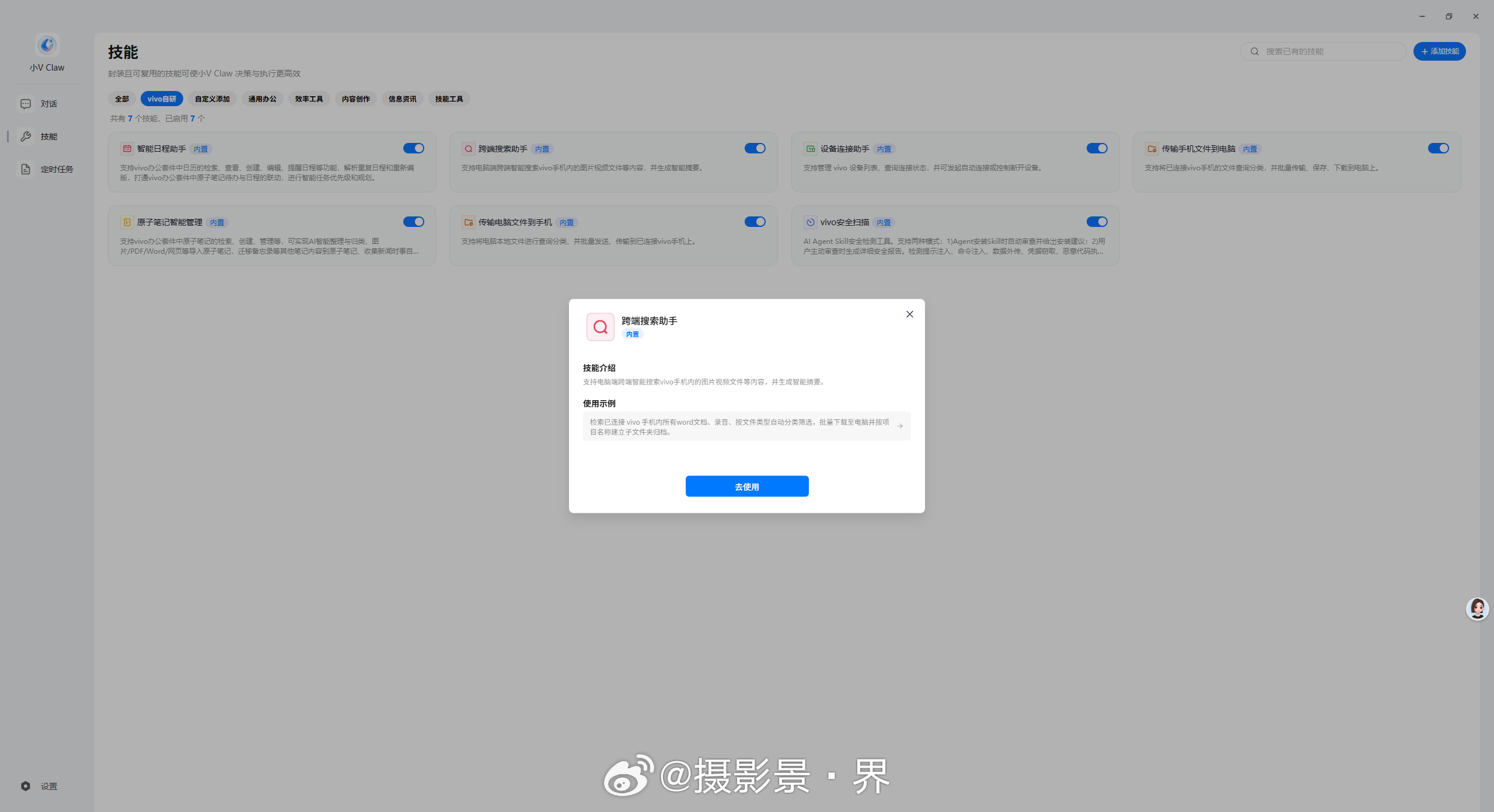
Task: Click the vivo安全扫描 shield icon
Action: (x=810, y=222)
